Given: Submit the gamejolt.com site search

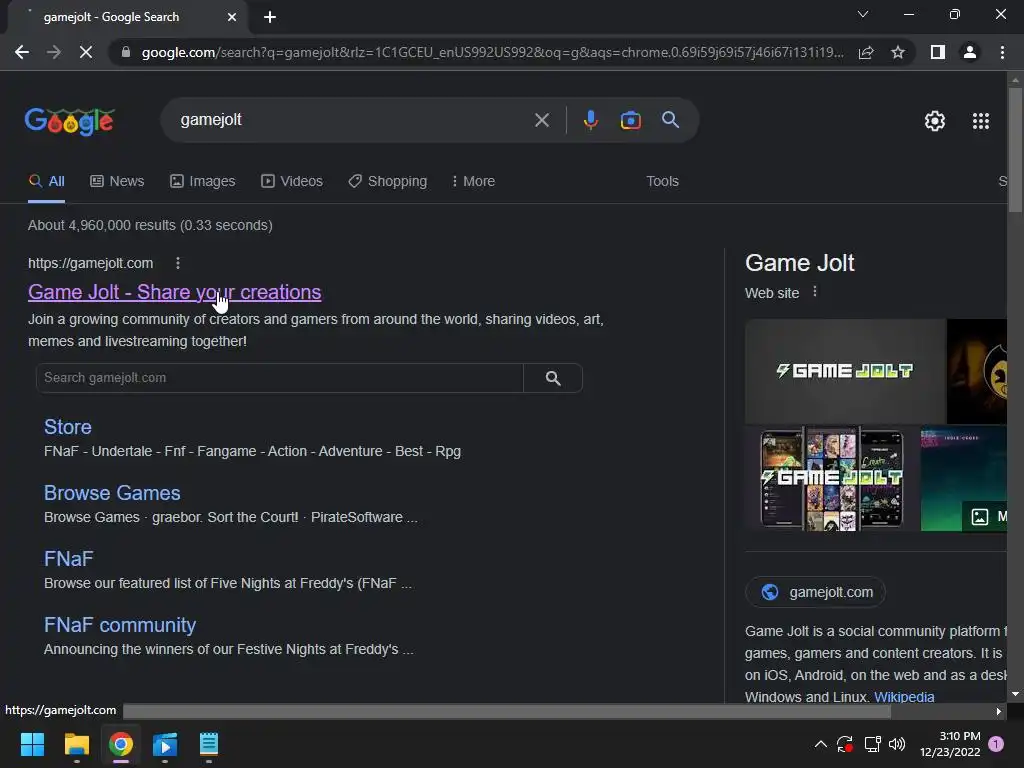Looking at the screenshot, I should pos(553,377).
